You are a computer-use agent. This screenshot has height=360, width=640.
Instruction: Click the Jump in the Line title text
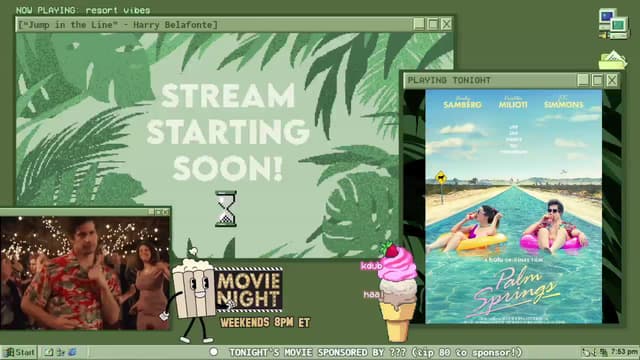tap(118, 25)
